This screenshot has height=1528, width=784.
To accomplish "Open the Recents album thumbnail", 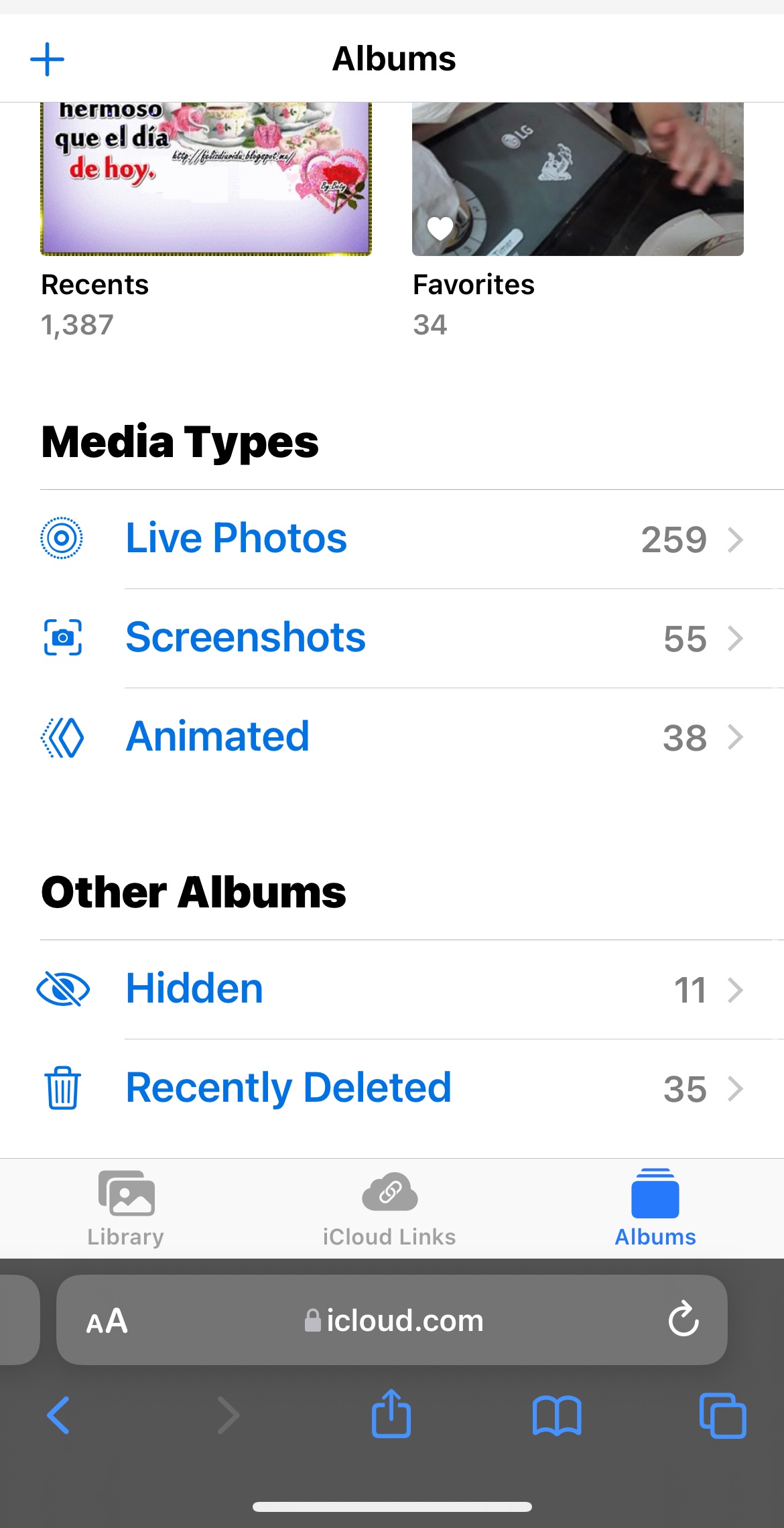I will click(x=206, y=179).
